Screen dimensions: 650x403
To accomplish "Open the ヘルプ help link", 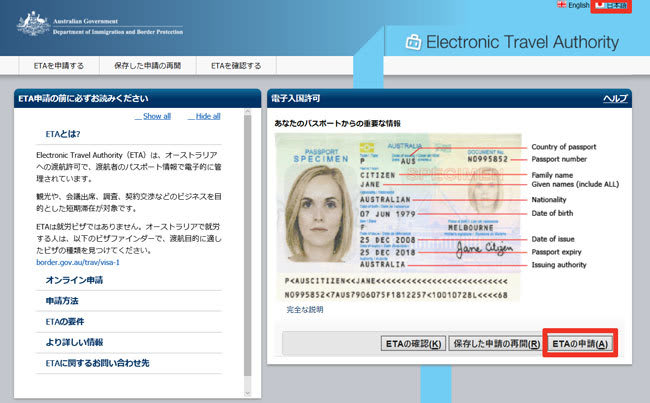I will click(x=615, y=98).
